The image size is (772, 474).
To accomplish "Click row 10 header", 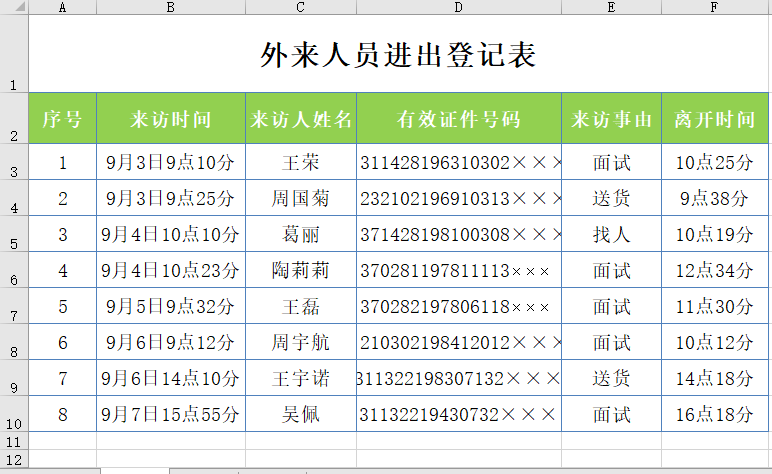I will 14,414.
